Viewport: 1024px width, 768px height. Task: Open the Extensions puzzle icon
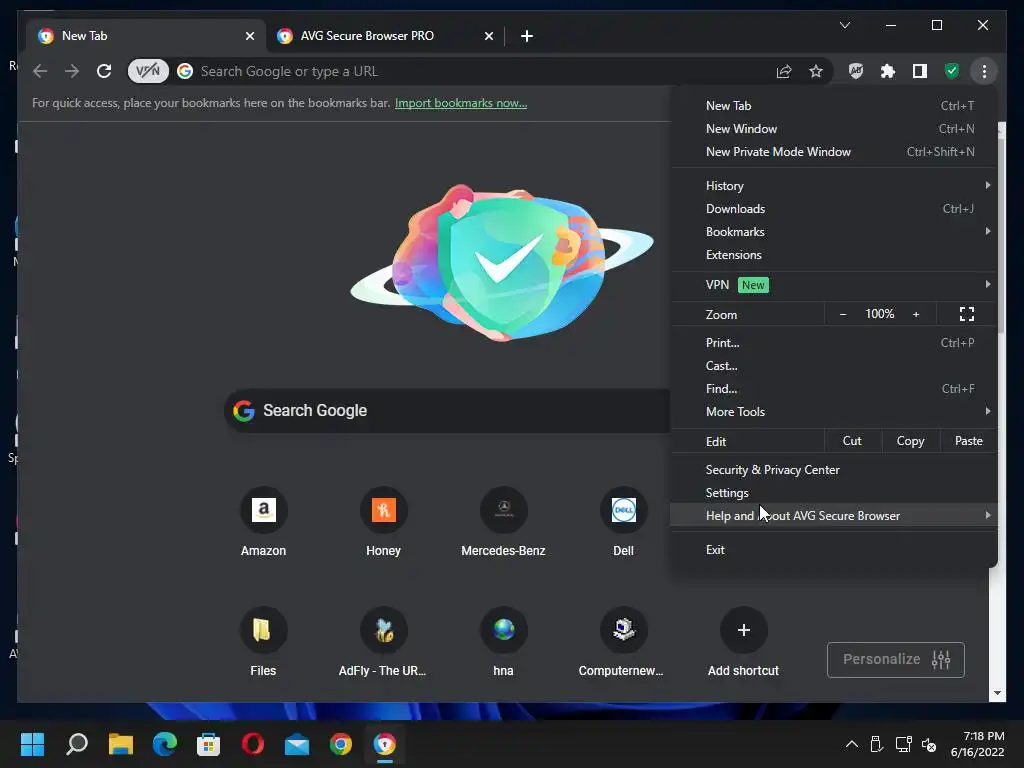888,71
